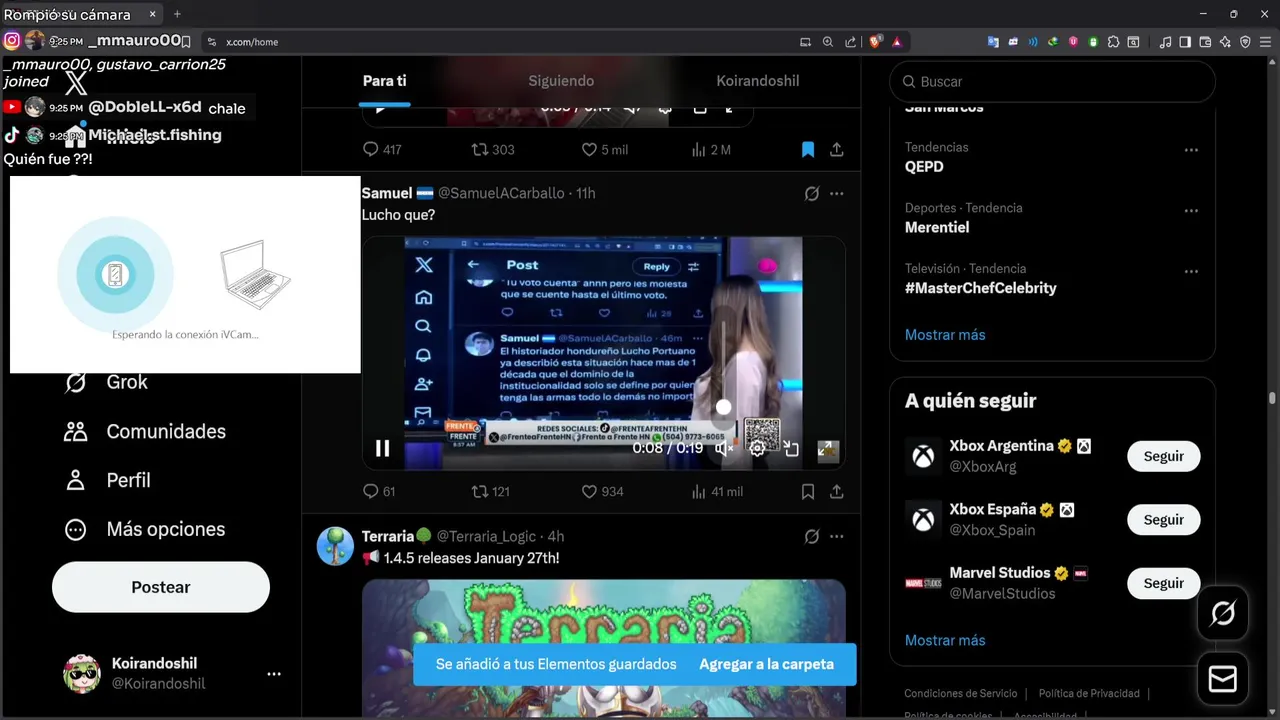Click Agregar a la carpeta
Image resolution: width=1280 pixels, height=720 pixels.
pos(766,664)
